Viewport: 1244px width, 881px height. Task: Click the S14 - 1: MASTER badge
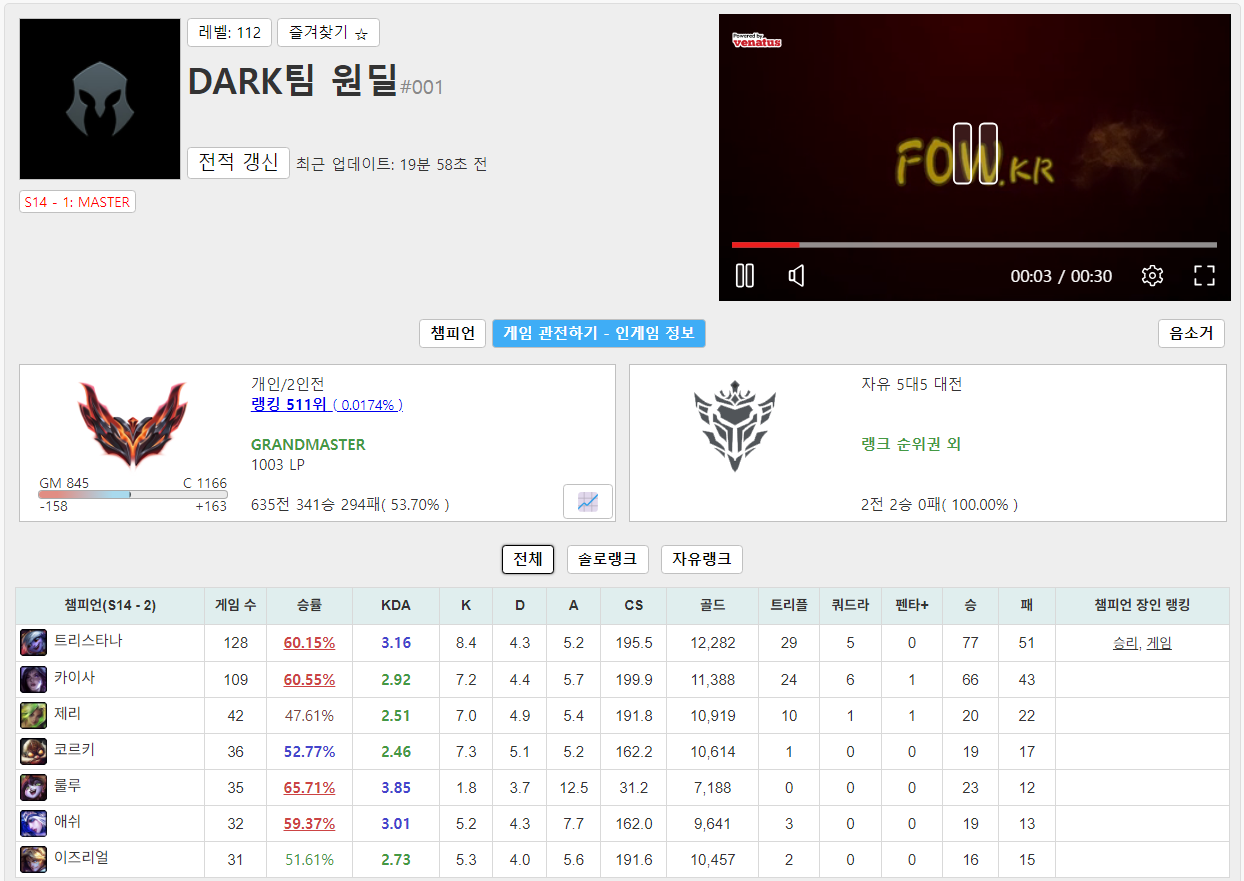pyautogui.click(x=77, y=202)
